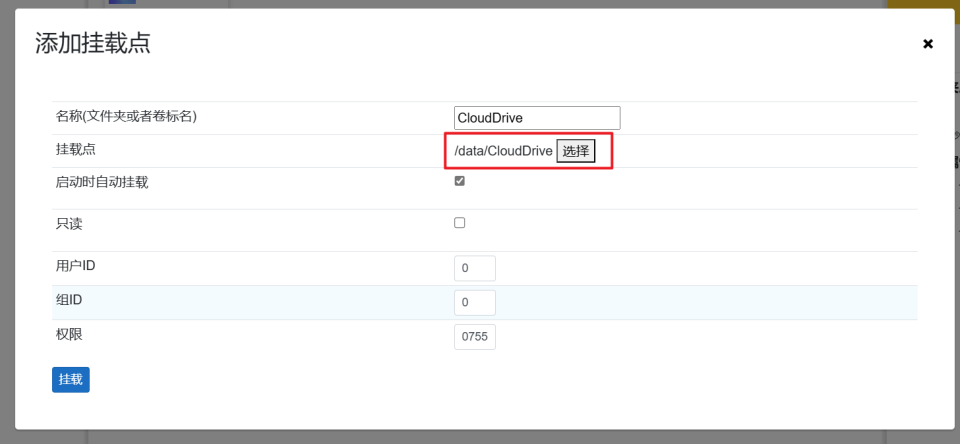This screenshot has height=444, width=960.
Task: Click the 组ID label text
Action: (x=69, y=299)
